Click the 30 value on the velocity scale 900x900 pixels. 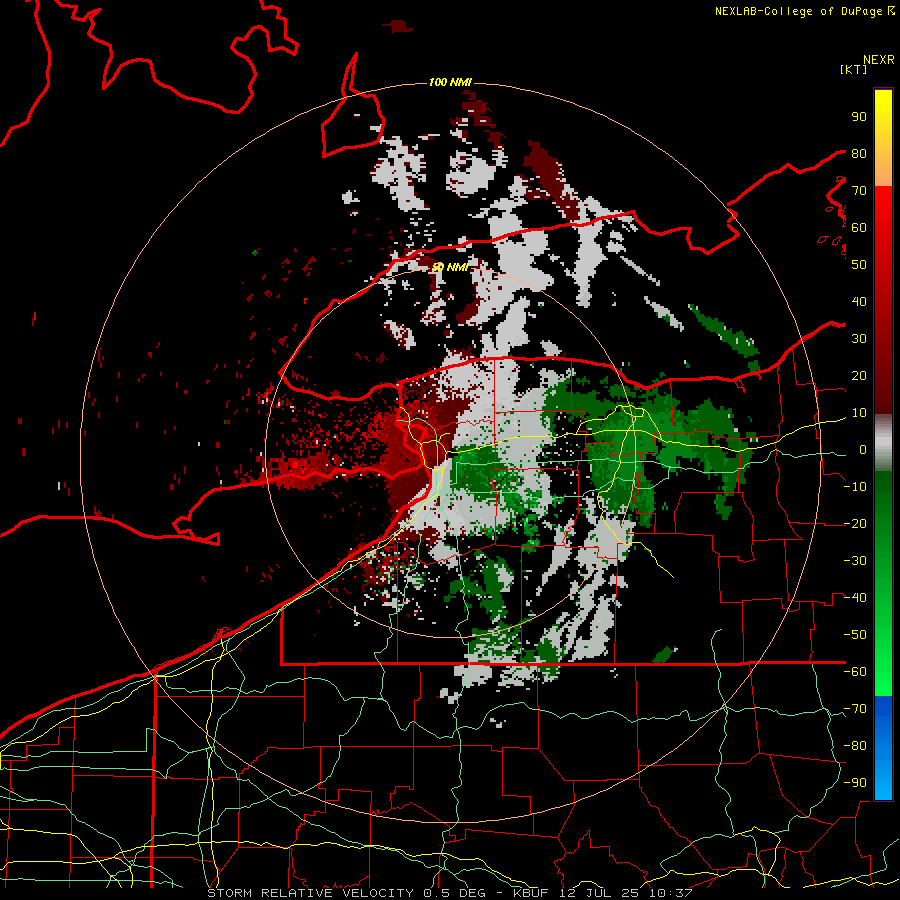click(859, 339)
